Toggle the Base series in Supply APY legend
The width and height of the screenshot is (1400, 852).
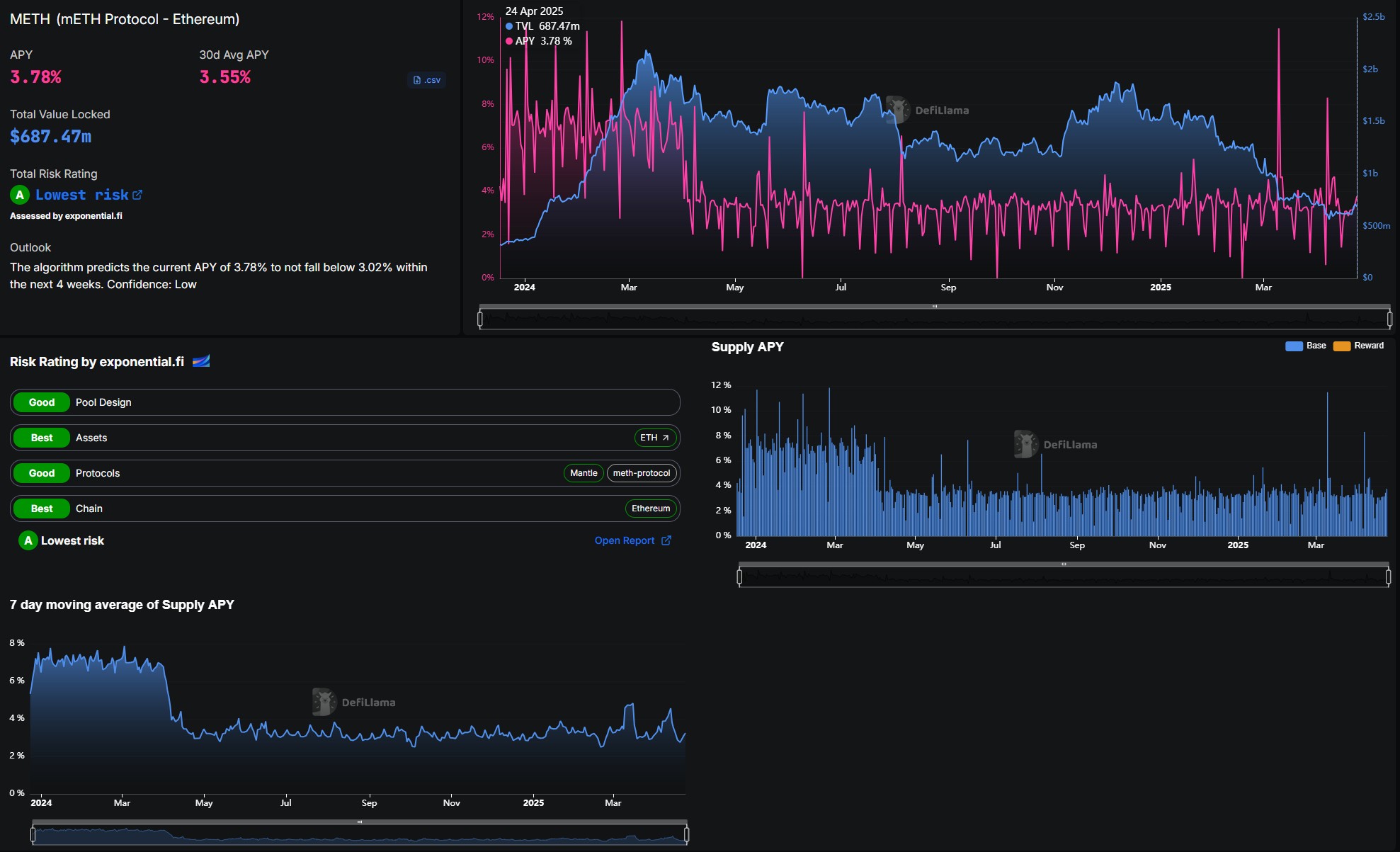[1316, 346]
